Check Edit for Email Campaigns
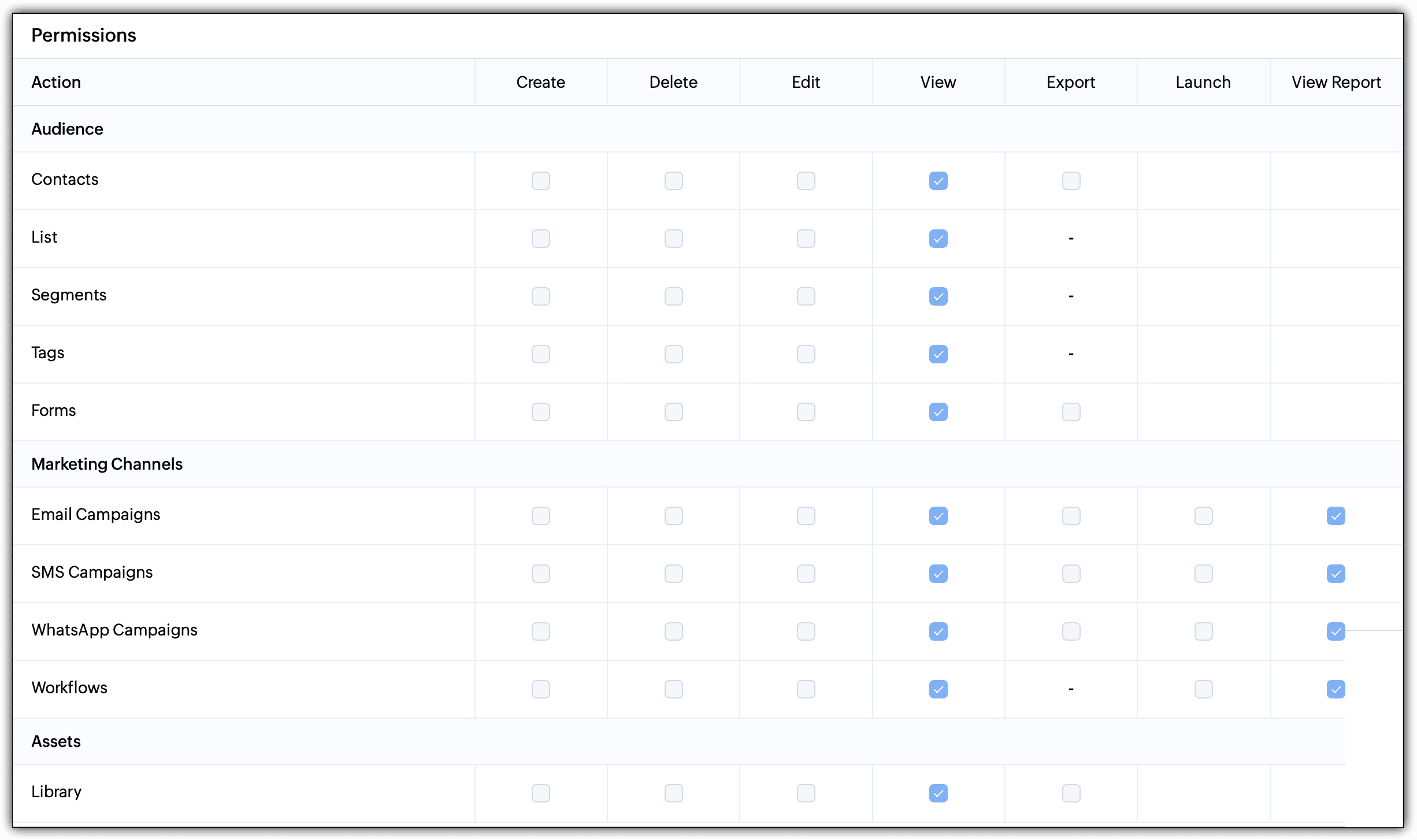Image resolution: width=1417 pixels, height=840 pixels. pyautogui.click(x=806, y=516)
